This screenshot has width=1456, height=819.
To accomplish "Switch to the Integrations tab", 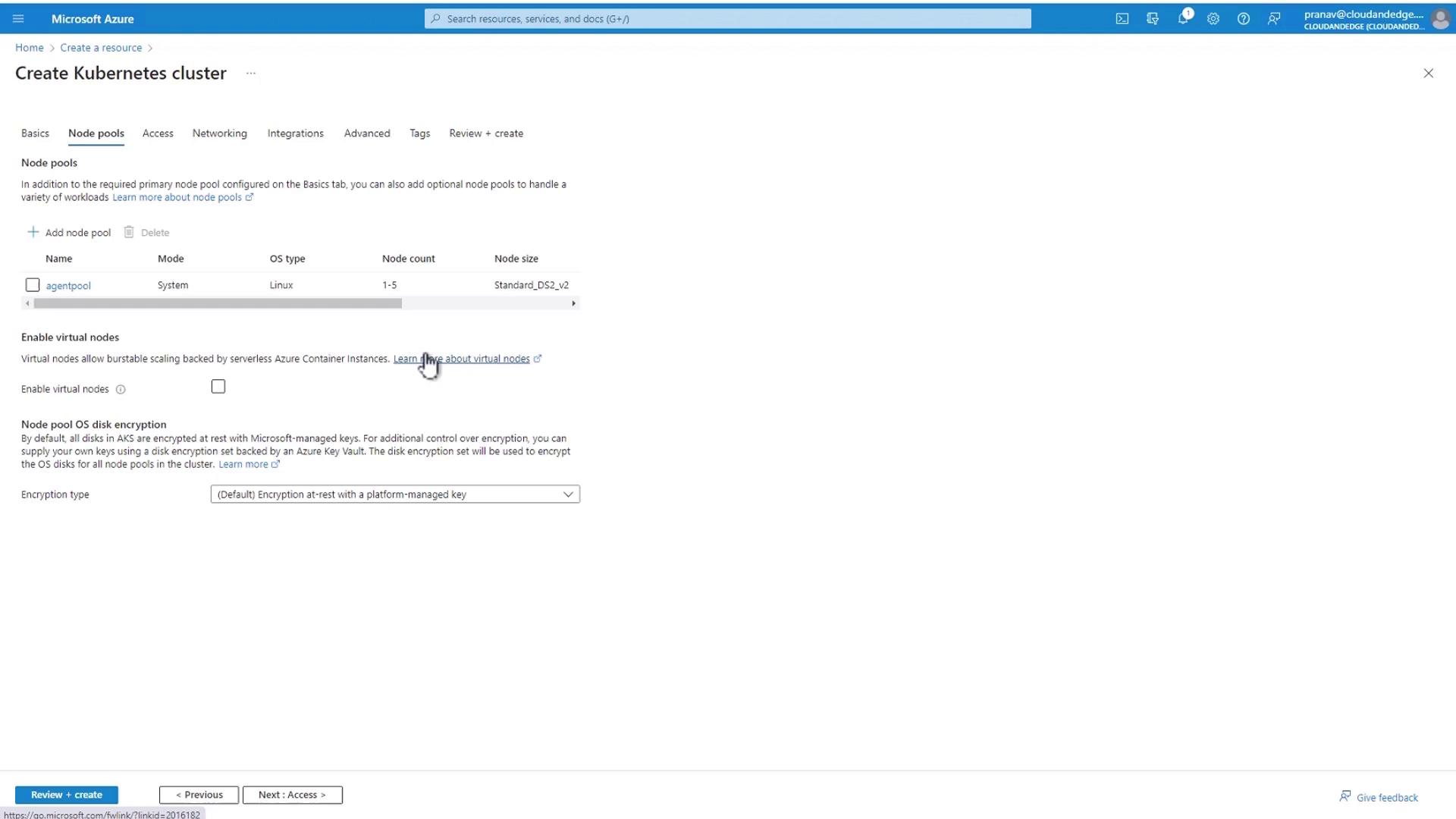I will point(295,133).
